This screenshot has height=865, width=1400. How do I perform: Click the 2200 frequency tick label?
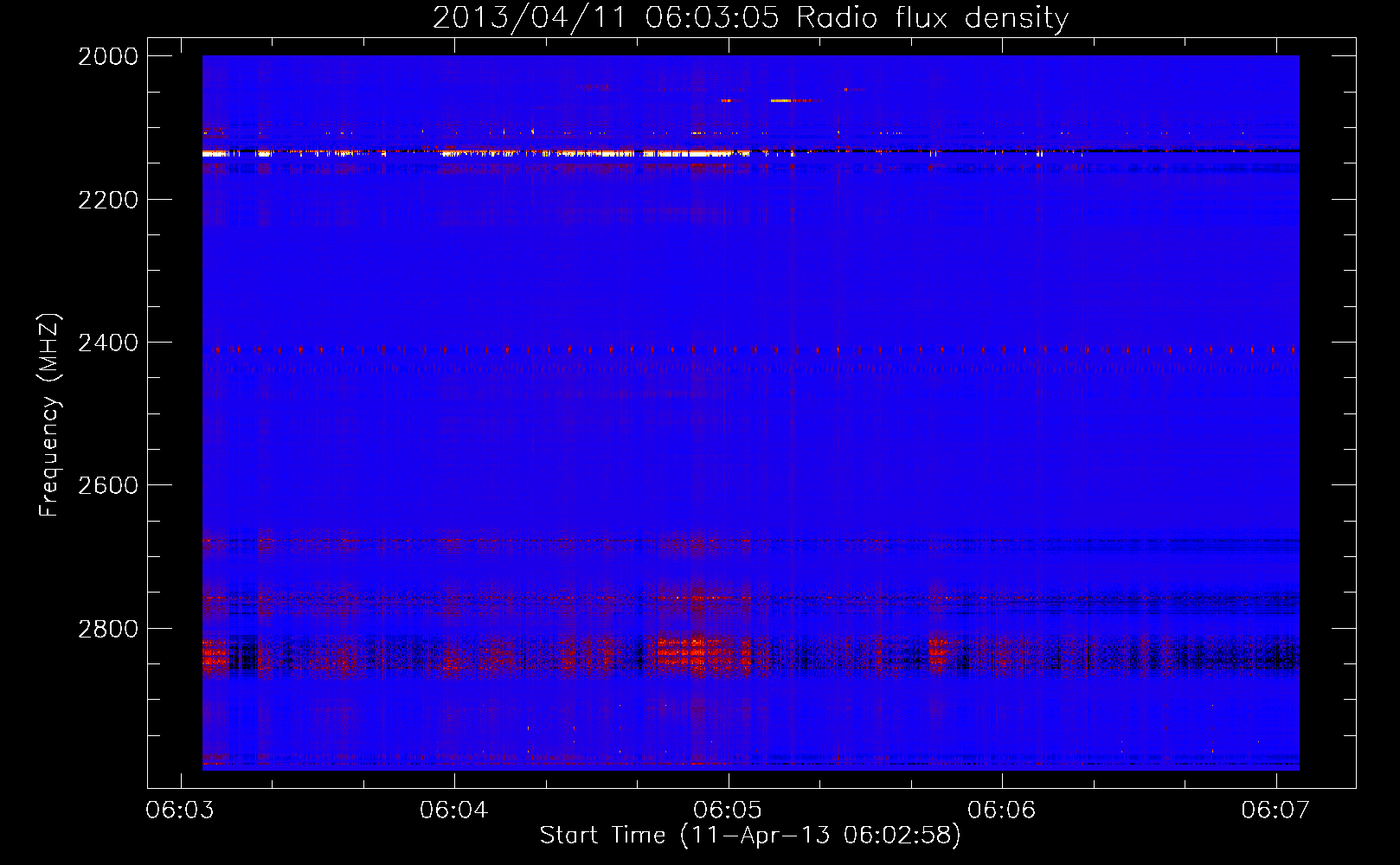(108, 200)
